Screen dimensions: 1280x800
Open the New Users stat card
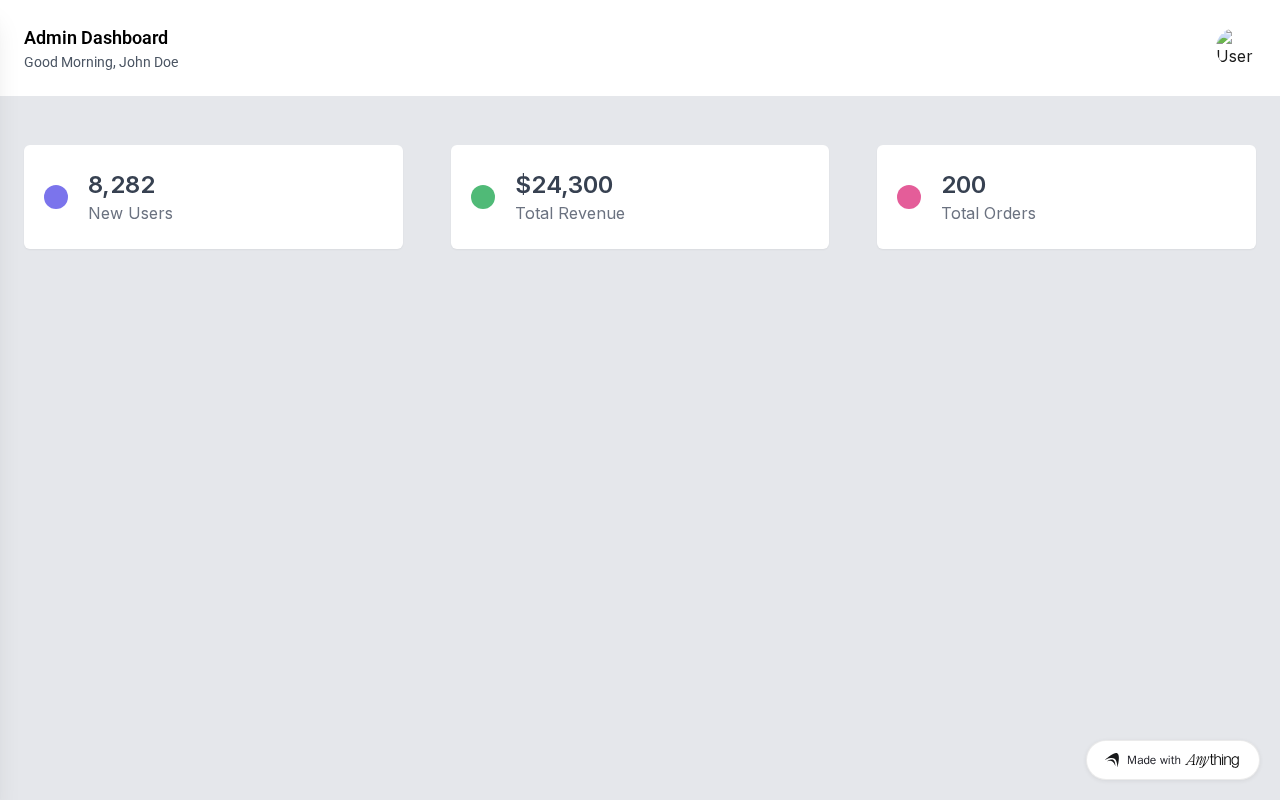(213, 197)
